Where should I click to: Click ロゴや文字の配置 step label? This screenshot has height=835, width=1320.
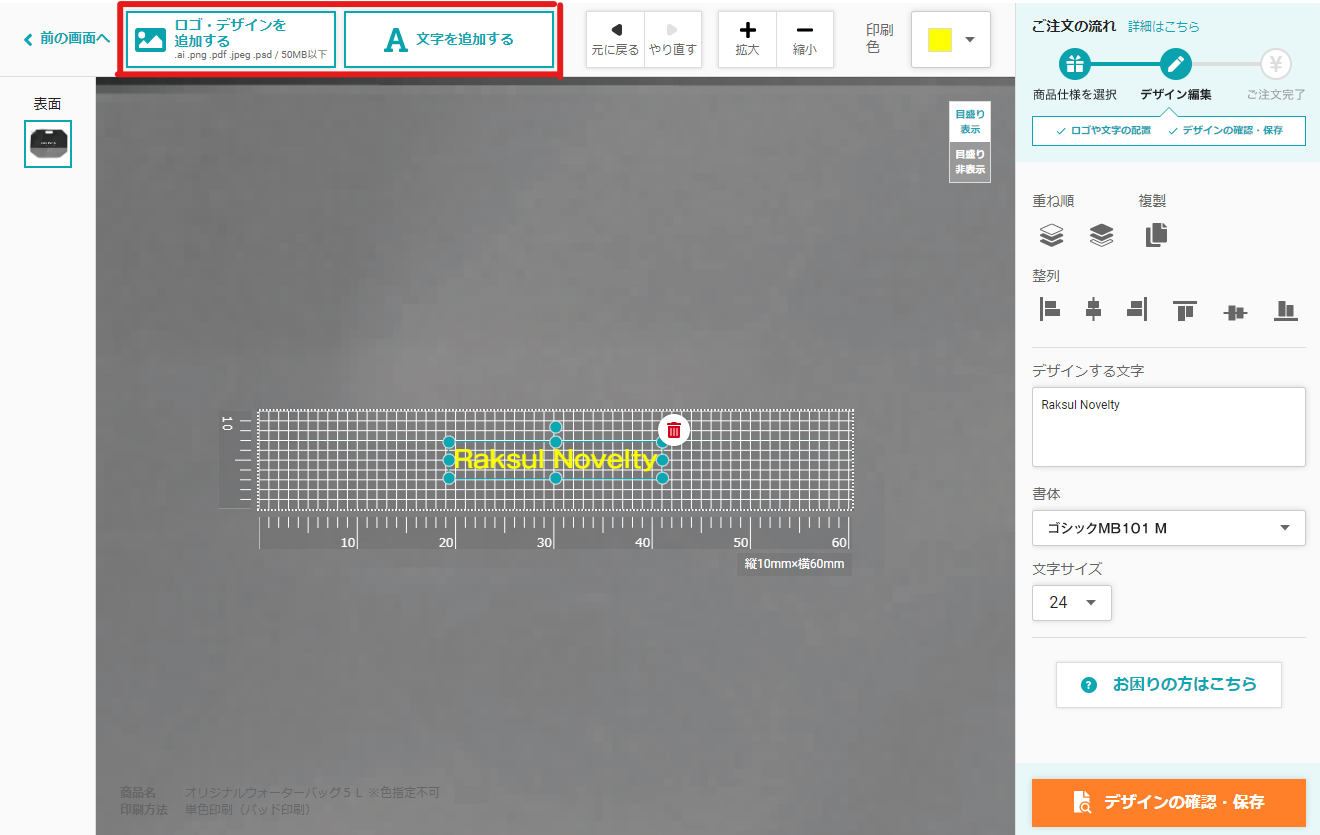click(x=1104, y=131)
